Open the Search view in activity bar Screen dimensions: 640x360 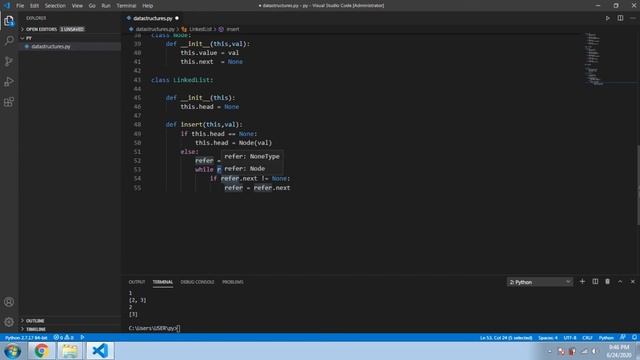(9, 40)
